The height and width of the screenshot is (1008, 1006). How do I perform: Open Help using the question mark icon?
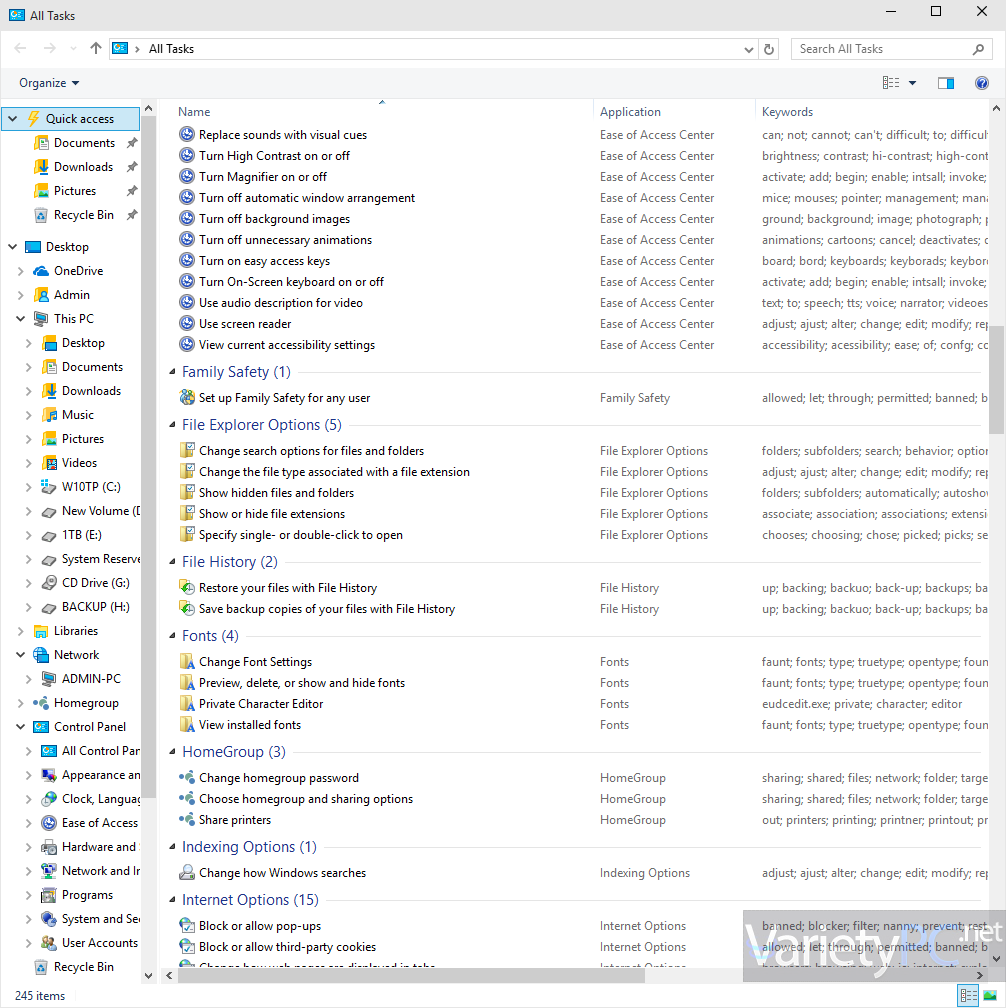[982, 83]
